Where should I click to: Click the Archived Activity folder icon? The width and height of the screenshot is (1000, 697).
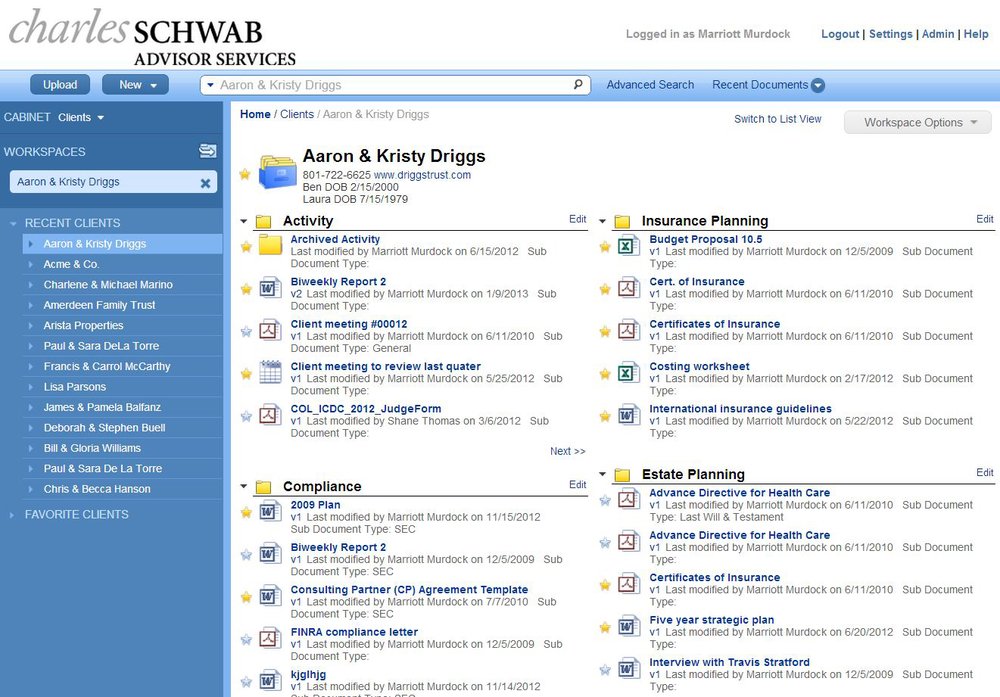(x=270, y=245)
